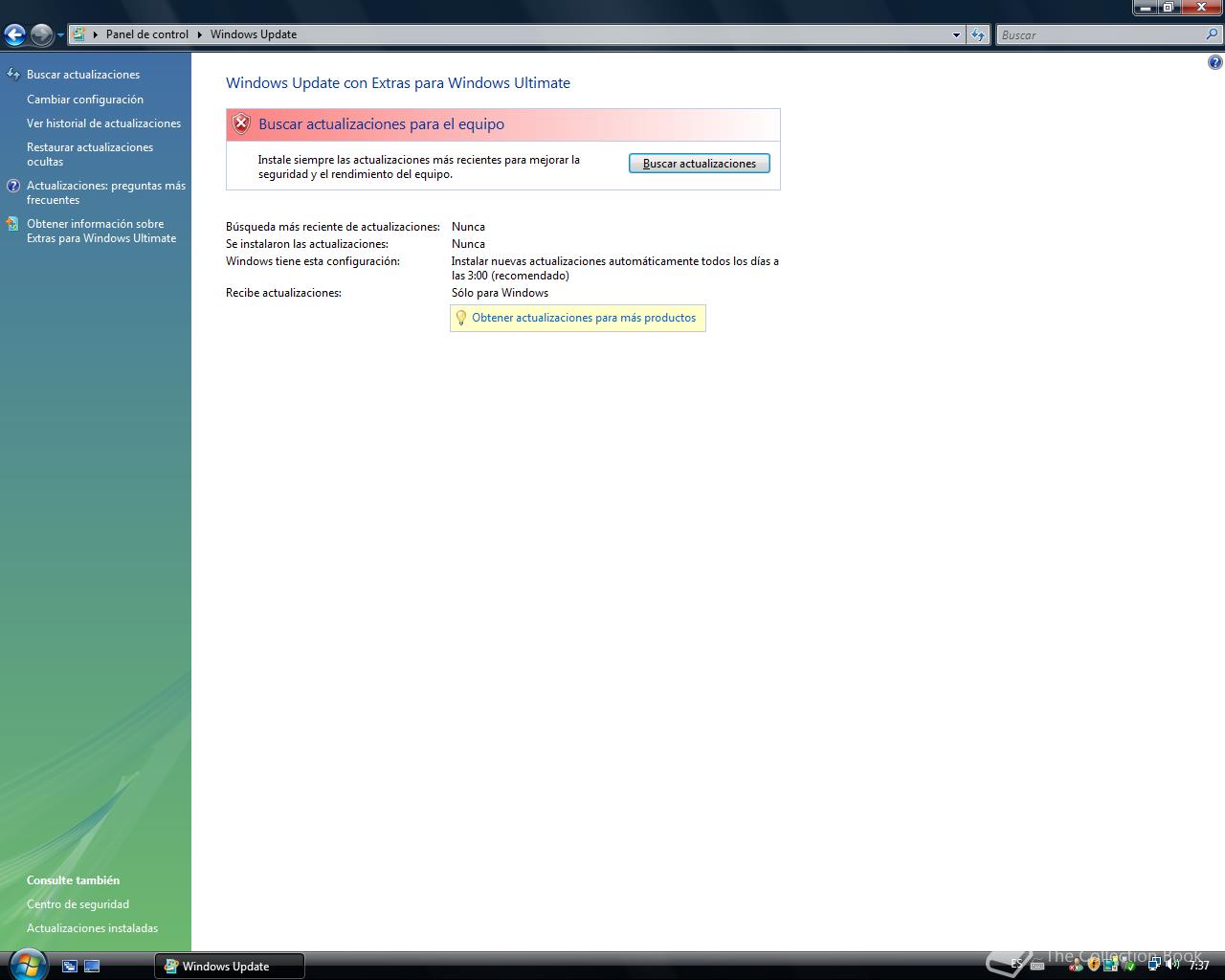Open address bar history dropdown

956,35
